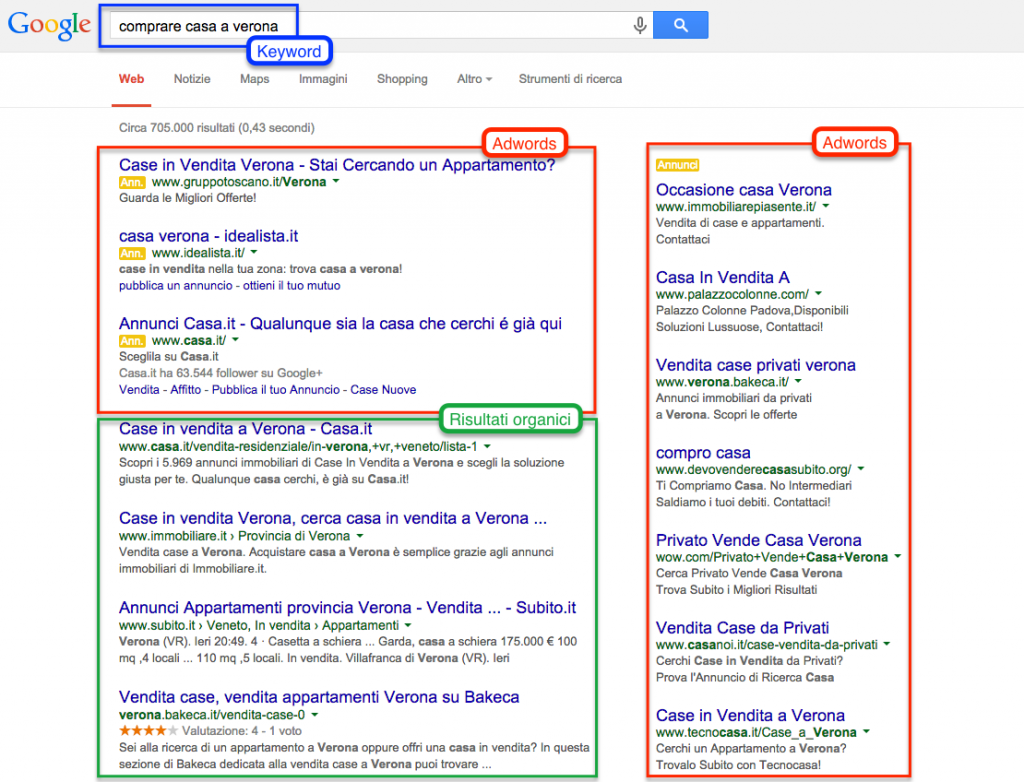The height and width of the screenshot is (782, 1024).
Task: Open 'Vendita case, vendita appartamenti Verona su Bakeca'
Action: [319, 697]
